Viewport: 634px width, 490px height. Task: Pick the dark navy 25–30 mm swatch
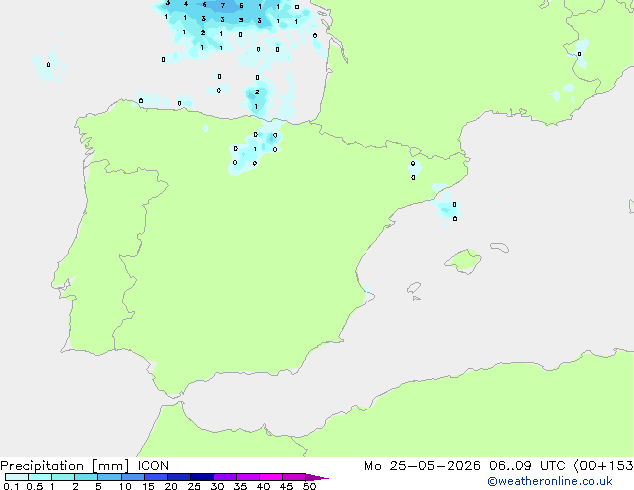202,477
